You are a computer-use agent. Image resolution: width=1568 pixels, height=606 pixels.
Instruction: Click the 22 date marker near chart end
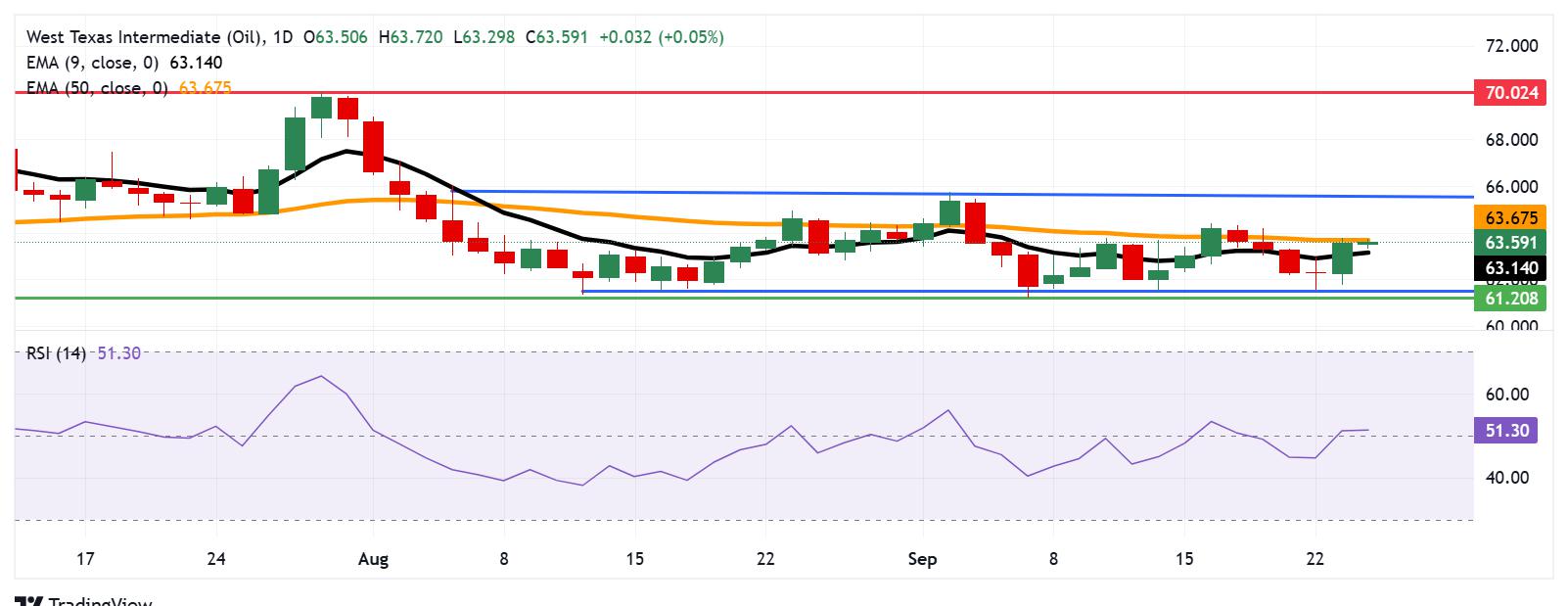click(1315, 559)
